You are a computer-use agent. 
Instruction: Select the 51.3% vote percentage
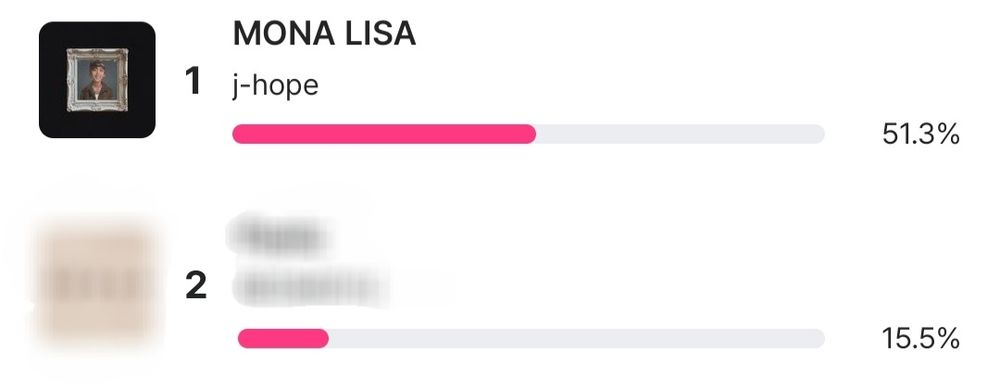[921, 134]
